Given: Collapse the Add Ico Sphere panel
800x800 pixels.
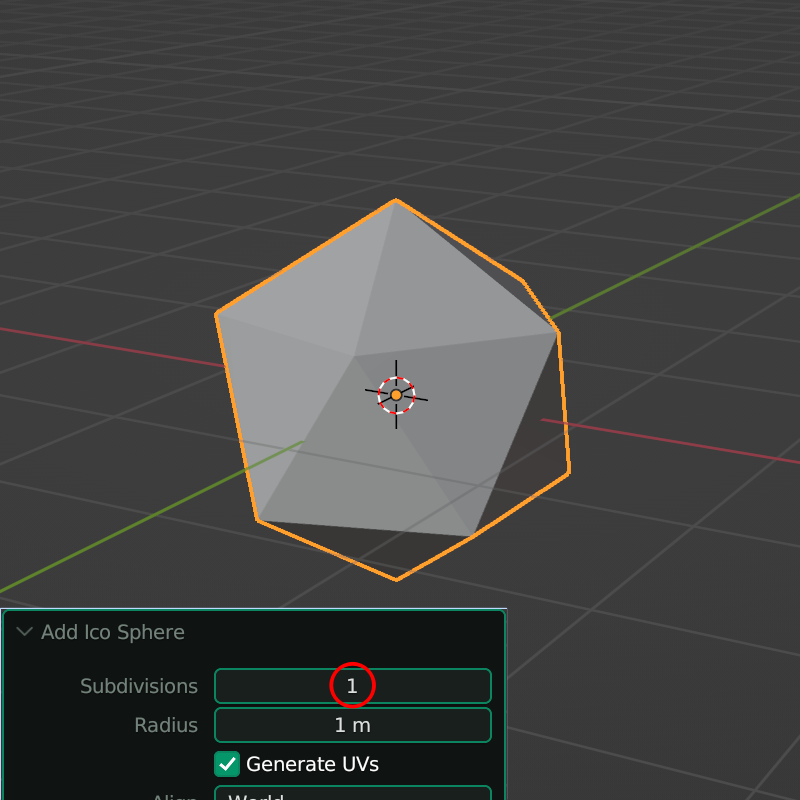Looking at the screenshot, I should click(x=24, y=632).
